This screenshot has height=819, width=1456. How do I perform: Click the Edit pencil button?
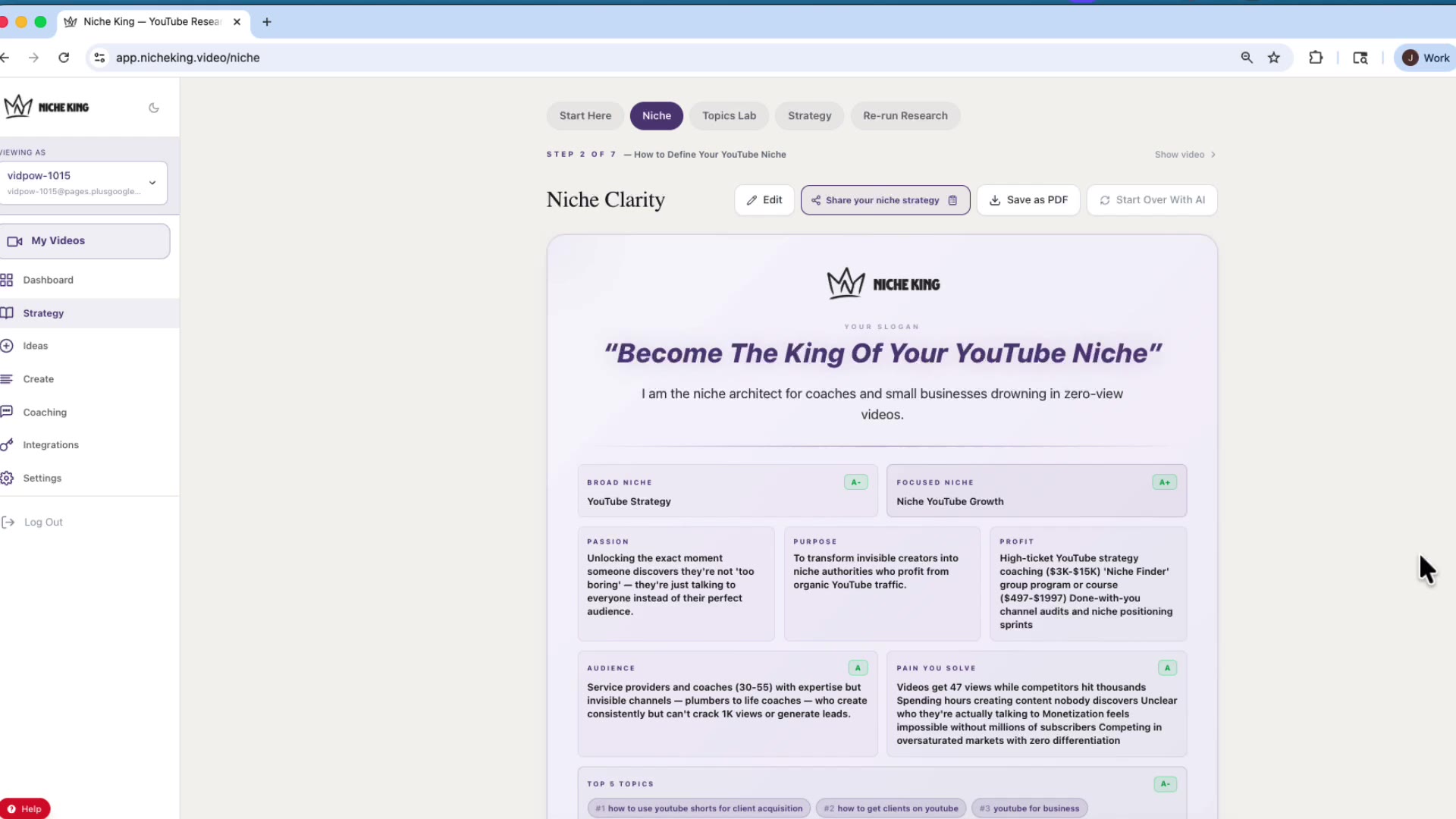[764, 200]
